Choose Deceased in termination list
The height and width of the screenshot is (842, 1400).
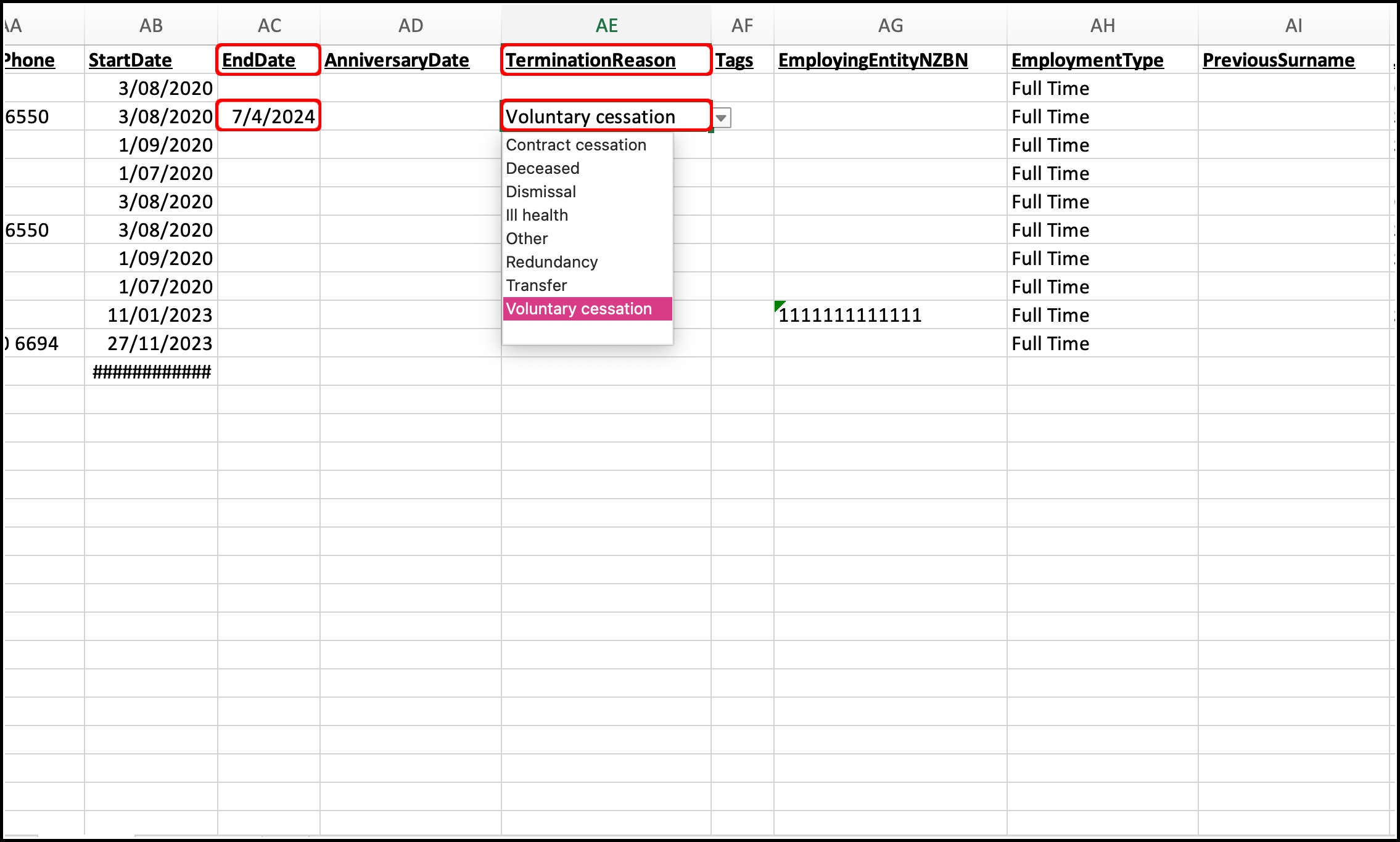point(542,168)
